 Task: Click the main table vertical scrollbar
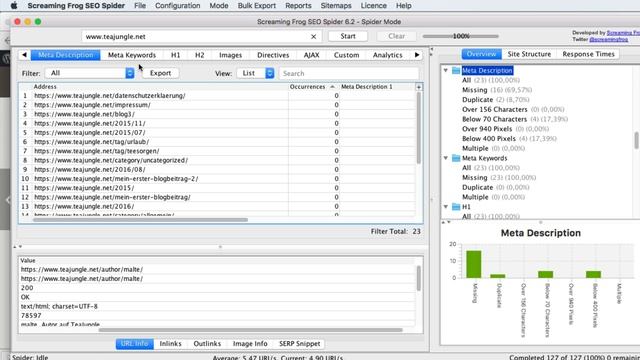419,128
